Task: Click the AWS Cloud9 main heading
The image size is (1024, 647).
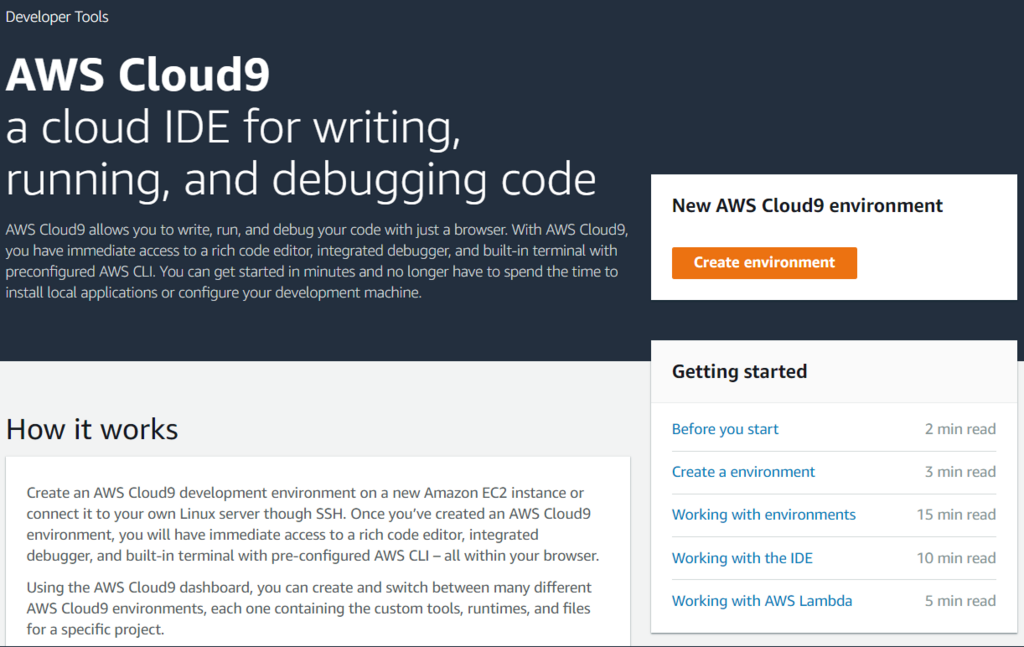Action: pyautogui.click(x=138, y=74)
